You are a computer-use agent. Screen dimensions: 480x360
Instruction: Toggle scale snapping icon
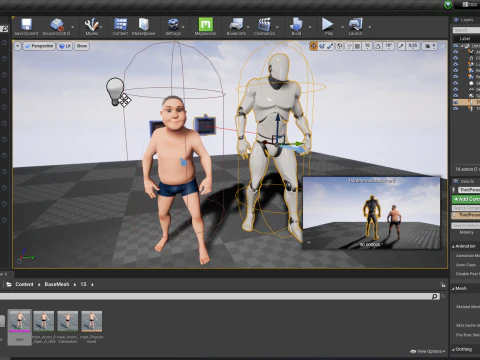coord(401,46)
